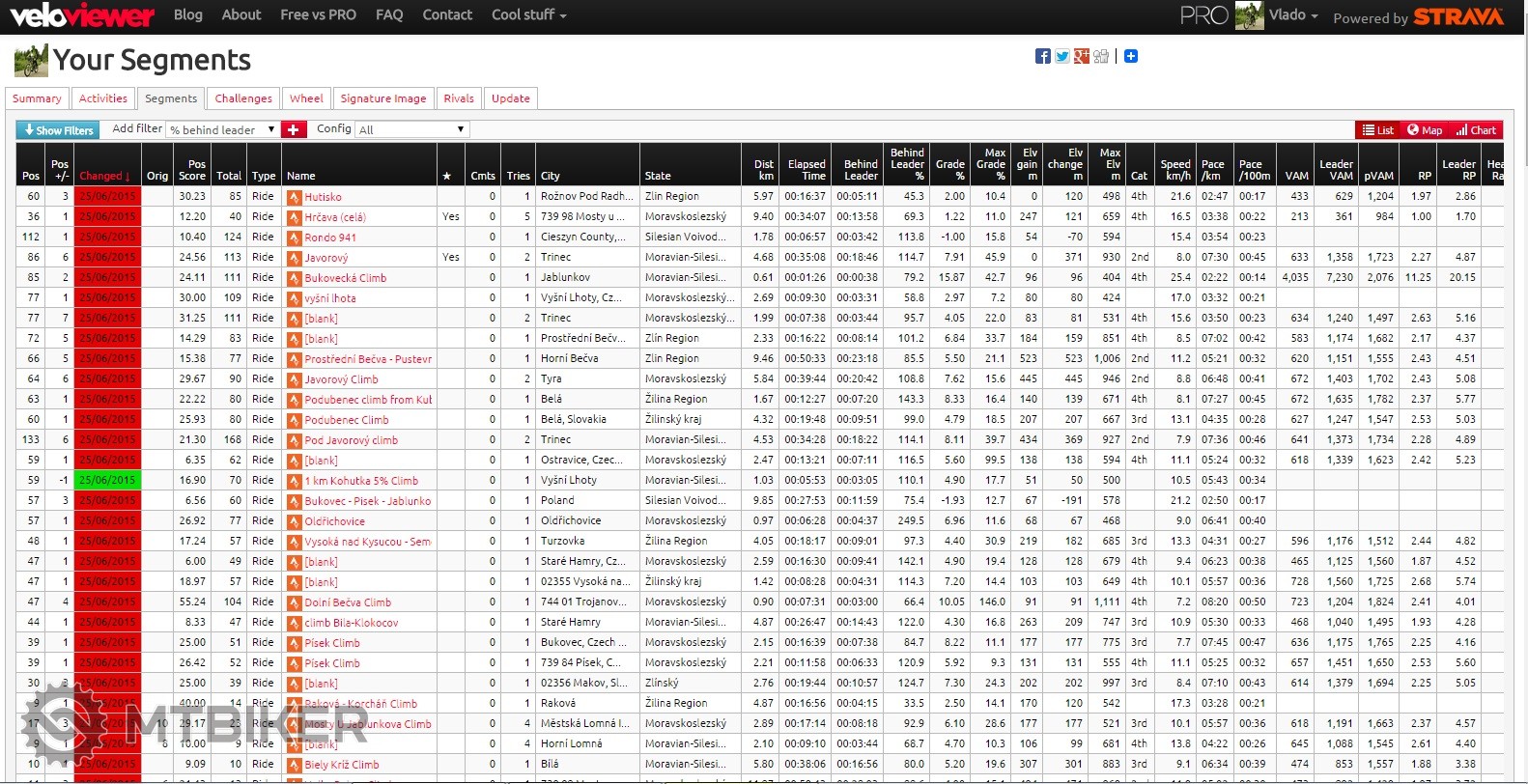Image resolution: width=1528 pixels, height=784 pixels.
Task: Click the Twitter share icon
Action: (x=1061, y=56)
